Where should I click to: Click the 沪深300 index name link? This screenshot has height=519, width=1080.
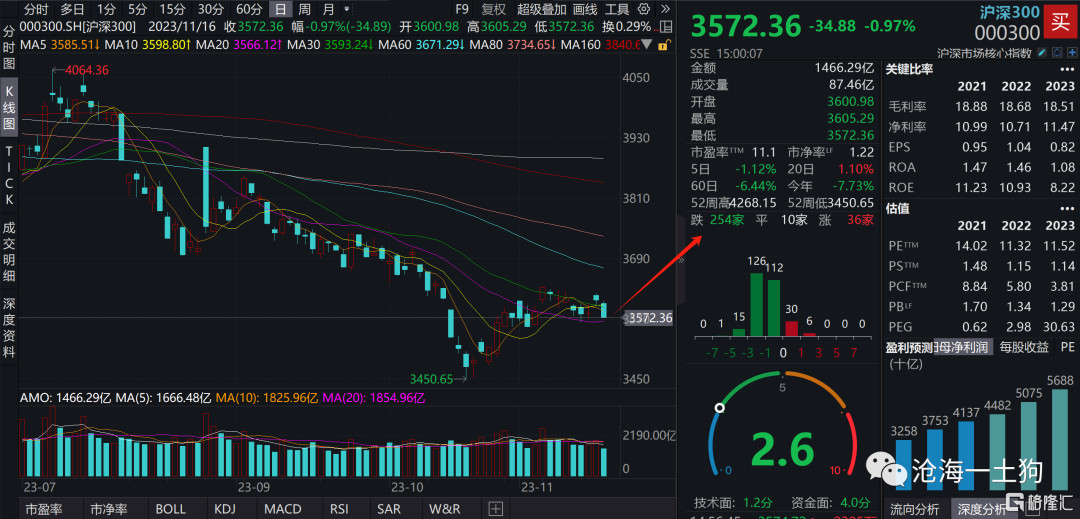[x=1011, y=12]
